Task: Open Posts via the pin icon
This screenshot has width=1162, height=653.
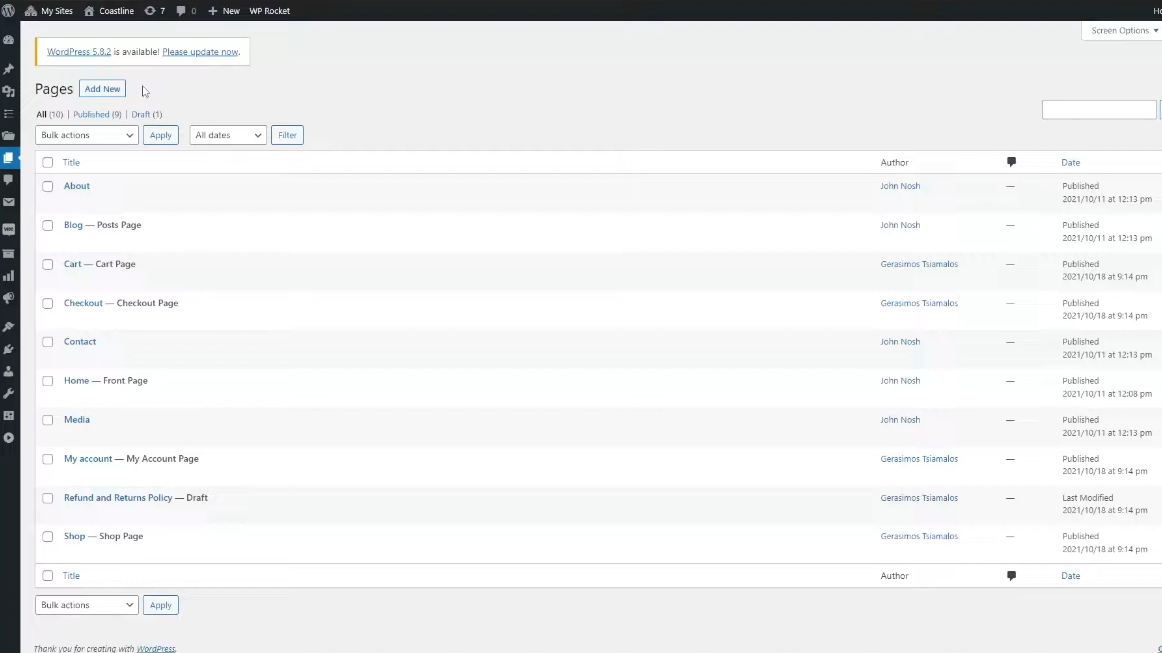Action: point(9,69)
